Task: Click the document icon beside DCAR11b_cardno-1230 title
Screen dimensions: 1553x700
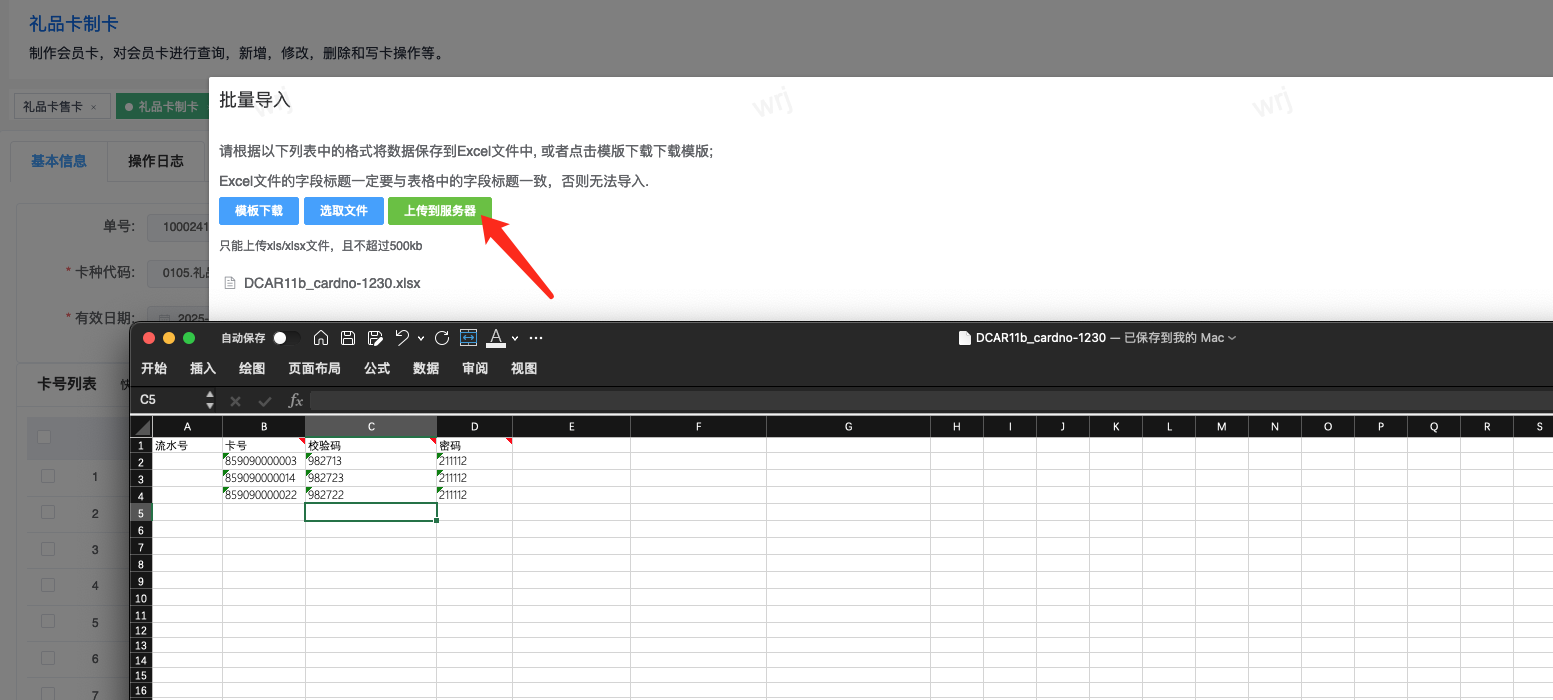Action: 964,338
